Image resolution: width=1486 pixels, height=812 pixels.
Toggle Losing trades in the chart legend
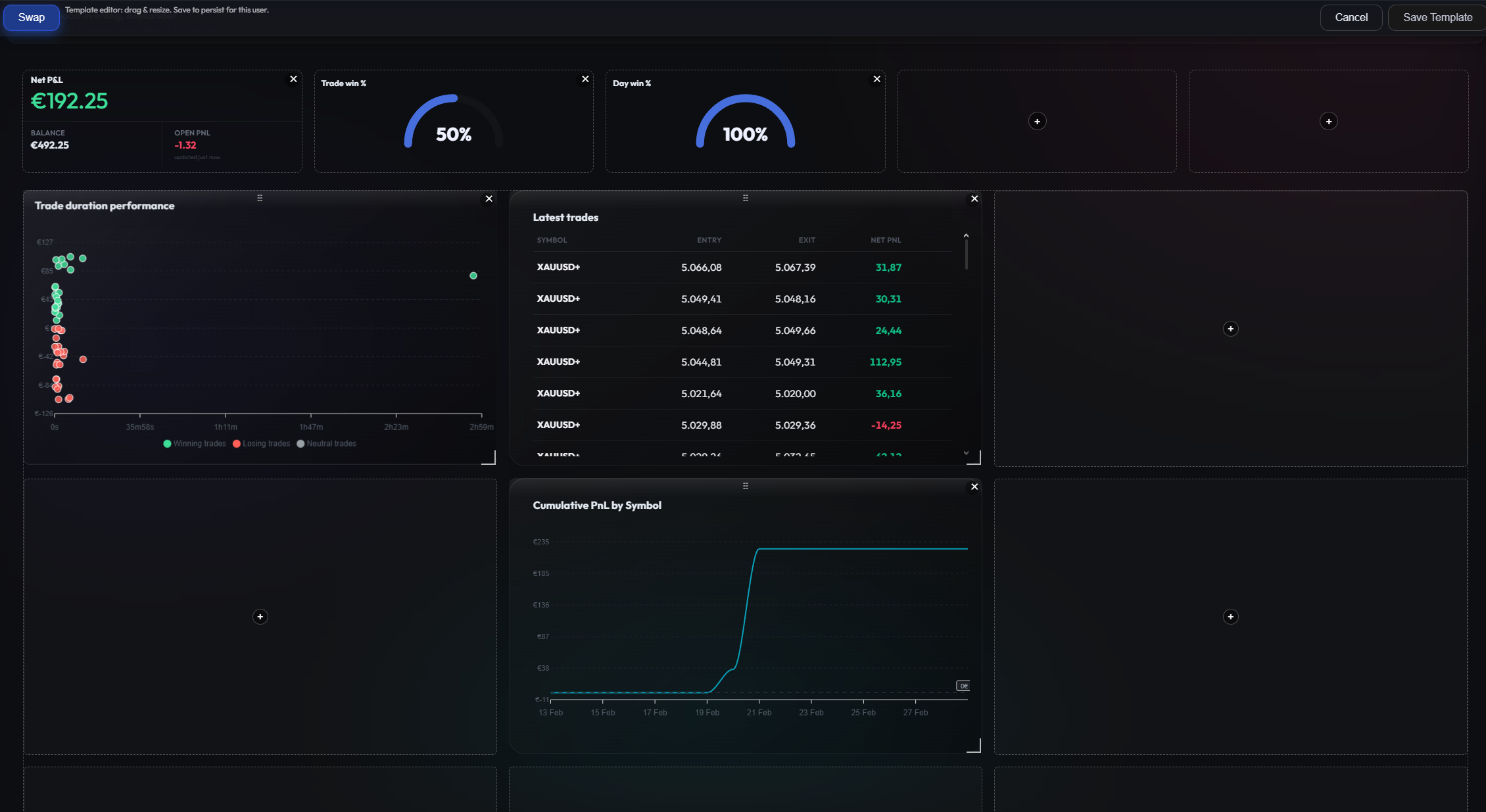pyautogui.click(x=262, y=443)
